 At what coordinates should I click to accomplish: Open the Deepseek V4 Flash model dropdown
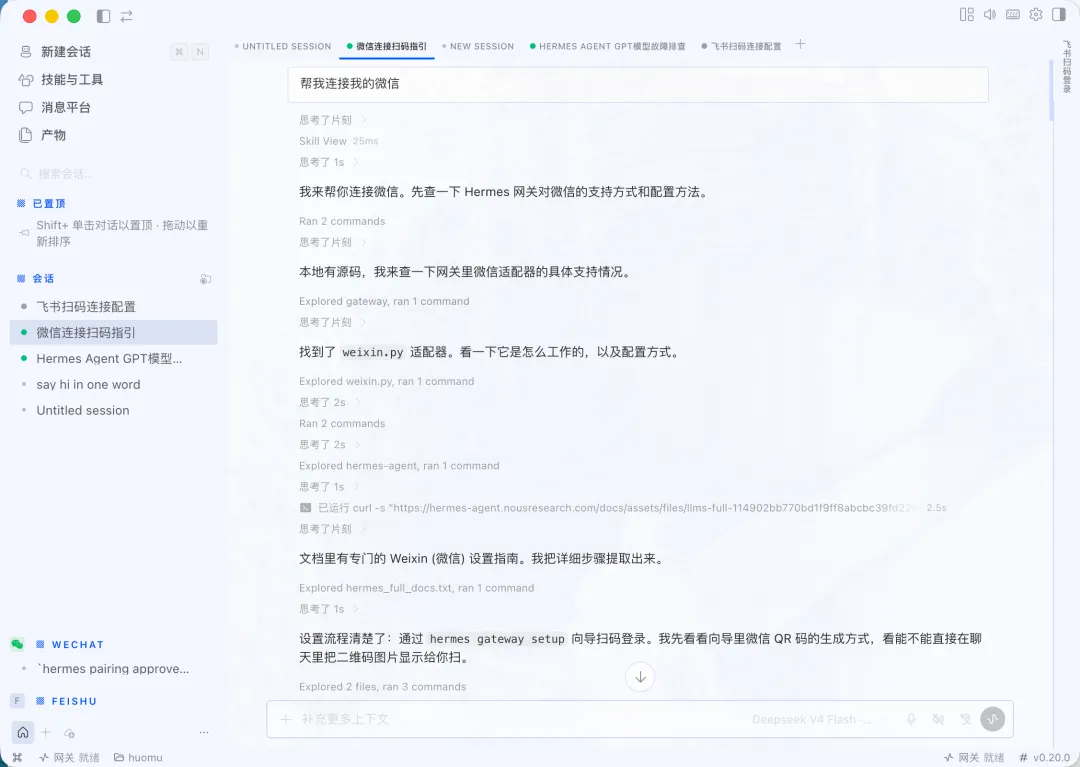[x=818, y=719]
